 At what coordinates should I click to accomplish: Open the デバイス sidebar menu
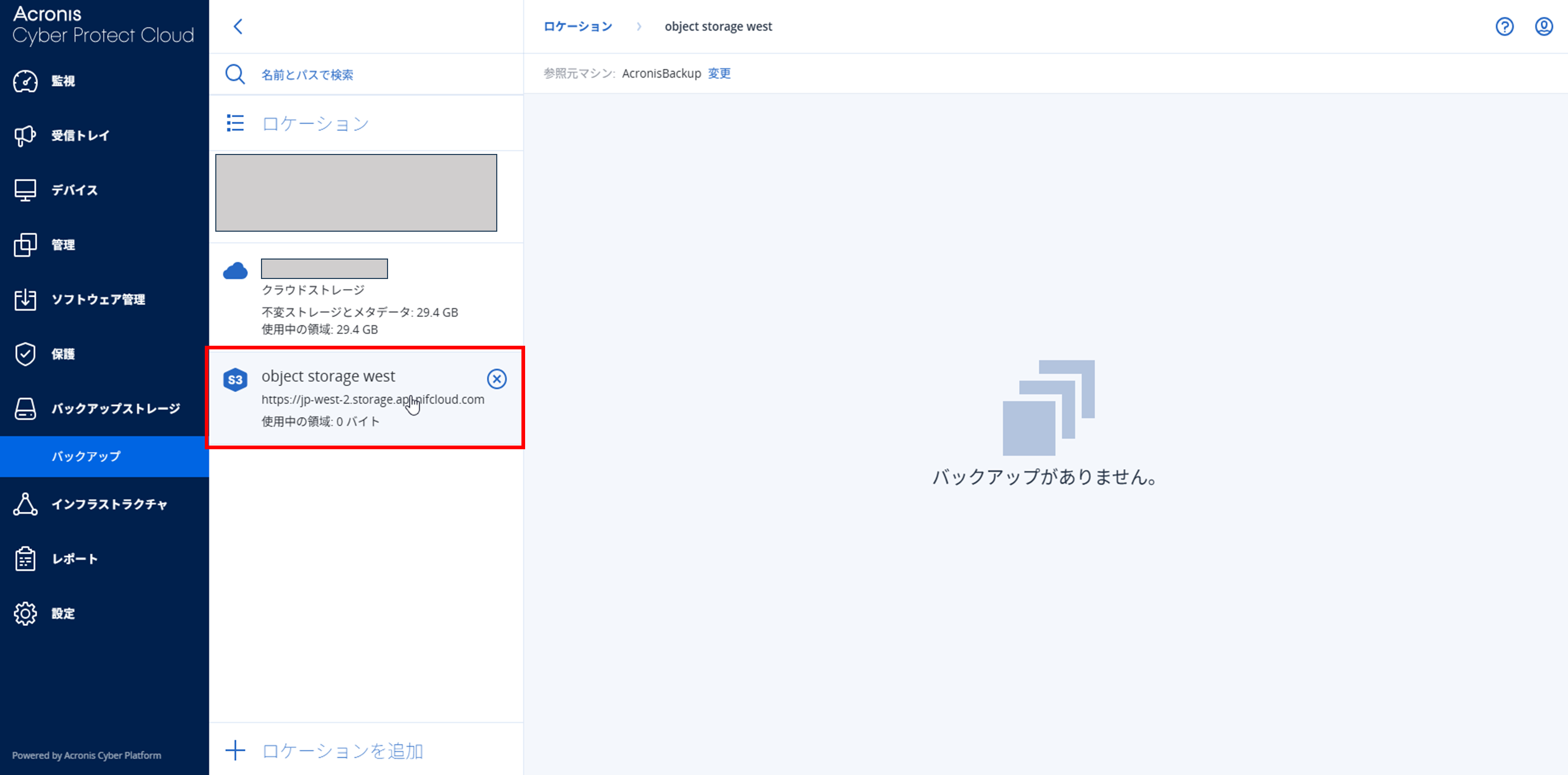[74, 190]
